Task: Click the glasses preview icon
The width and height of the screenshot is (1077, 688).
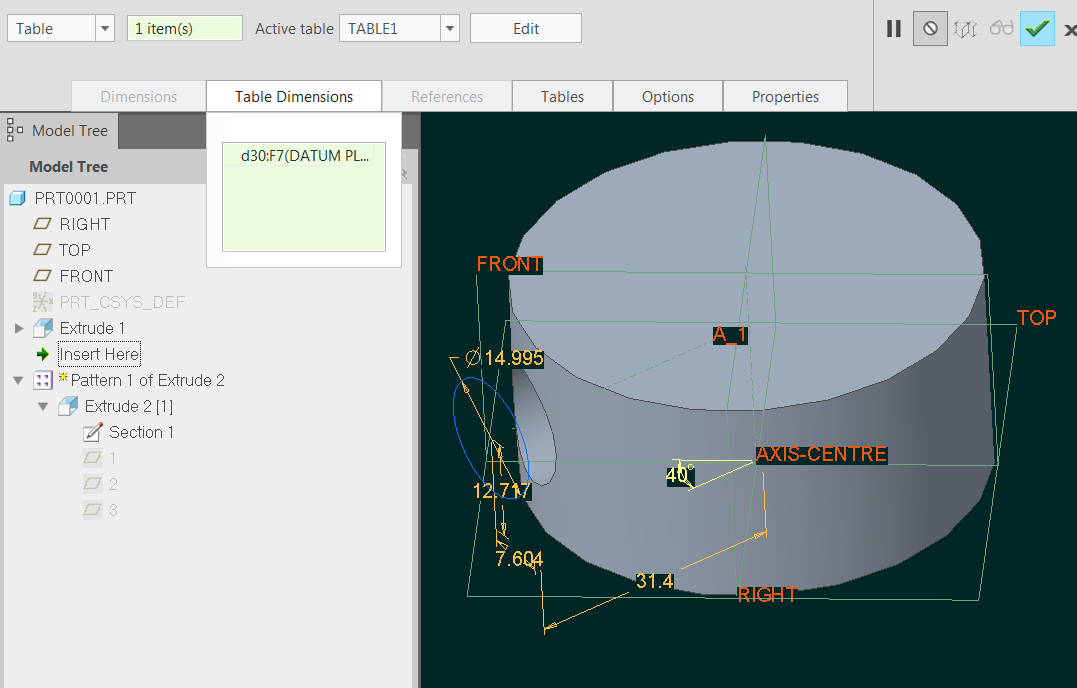Action: [x=1001, y=28]
